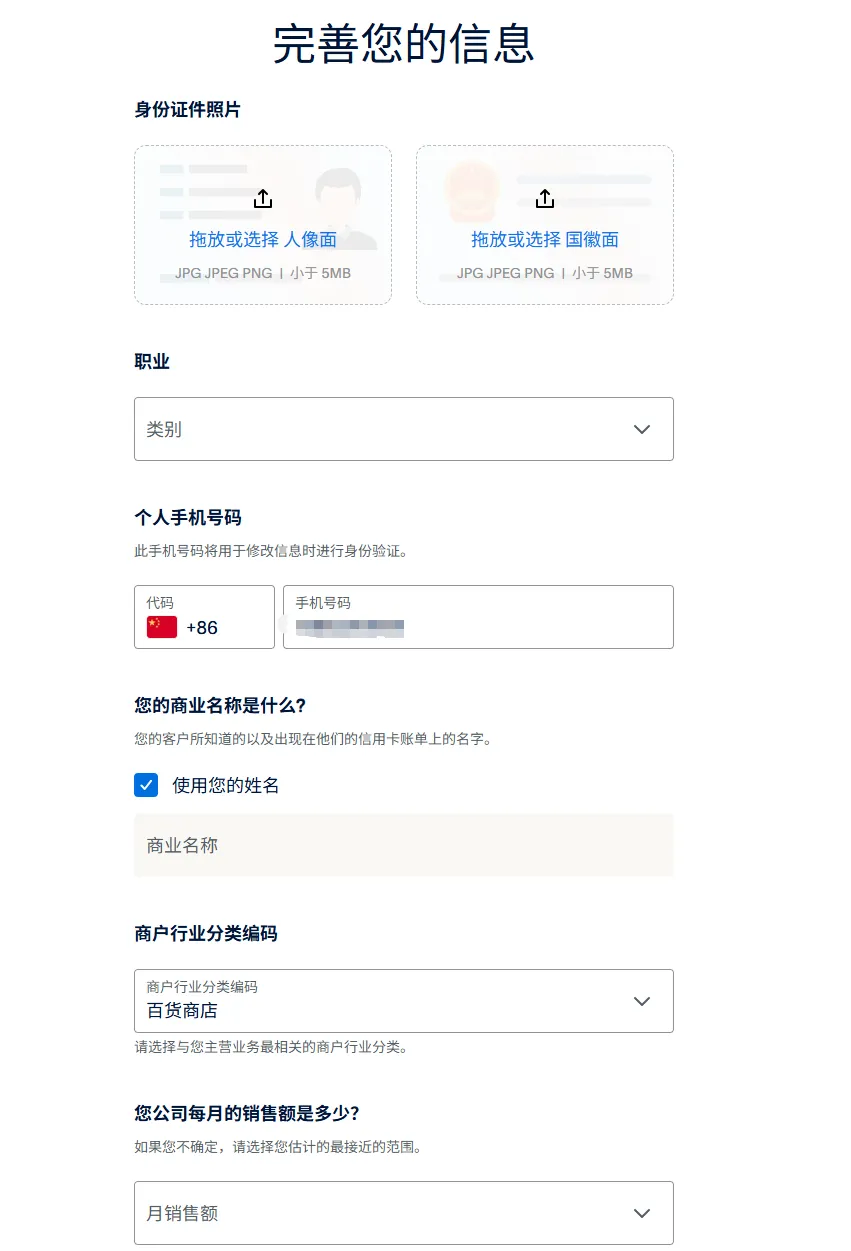Open the 职业 类别 dropdown
851x1251 pixels.
click(x=403, y=429)
